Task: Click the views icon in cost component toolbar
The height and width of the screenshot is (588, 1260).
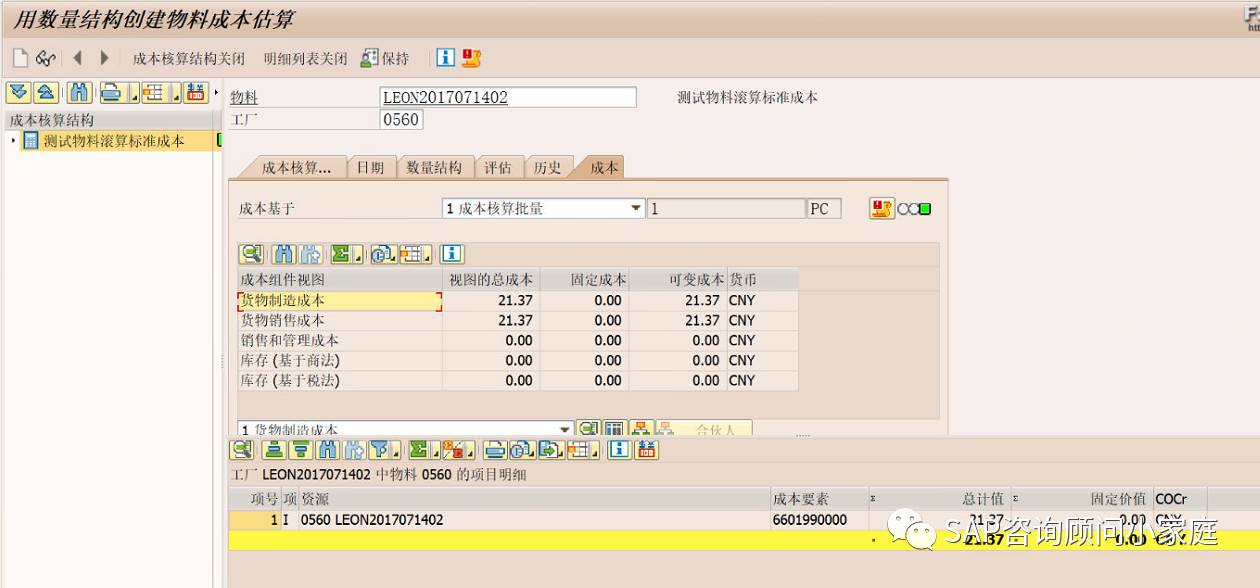Action: (x=382, y=254)
